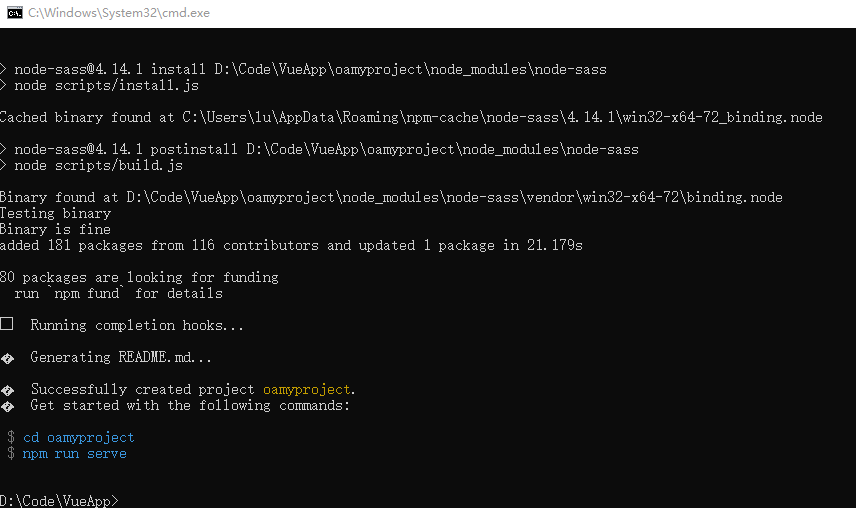Click the 80 packages are looking for funding line
Image resolution: width=856 pixels, height=508 pixels.
pos(140,278)
